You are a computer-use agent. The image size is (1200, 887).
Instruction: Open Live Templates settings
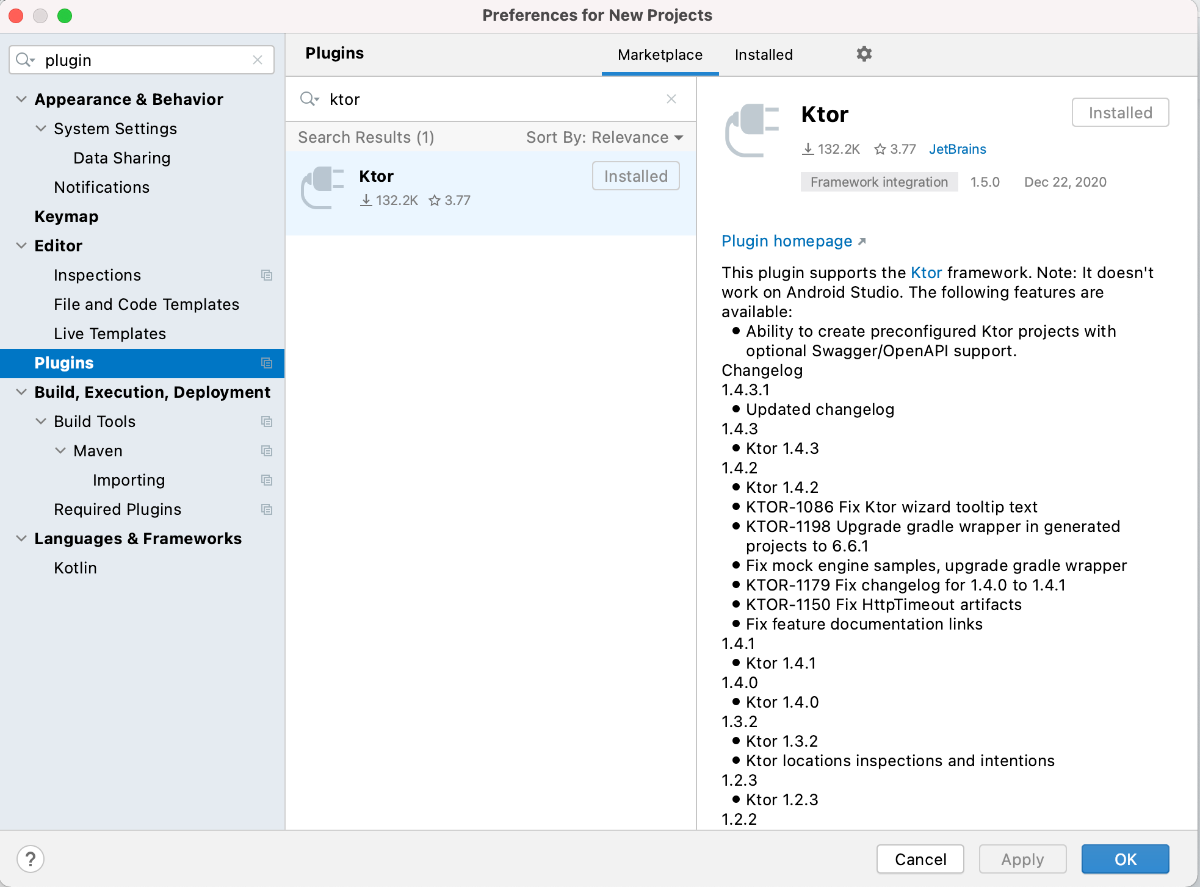pyautogui.click(x=110, y=333)
